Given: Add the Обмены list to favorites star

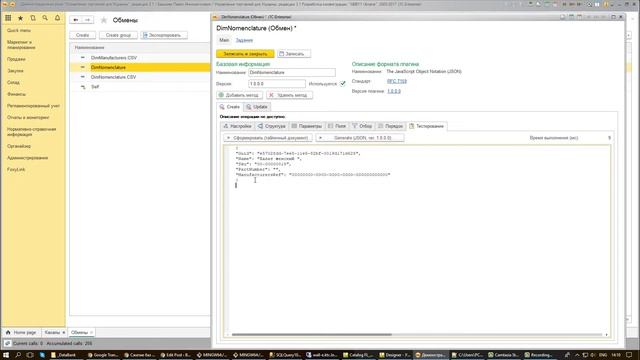Looking at the screenshot, I should pyautogui.click(x=104, y=20).
